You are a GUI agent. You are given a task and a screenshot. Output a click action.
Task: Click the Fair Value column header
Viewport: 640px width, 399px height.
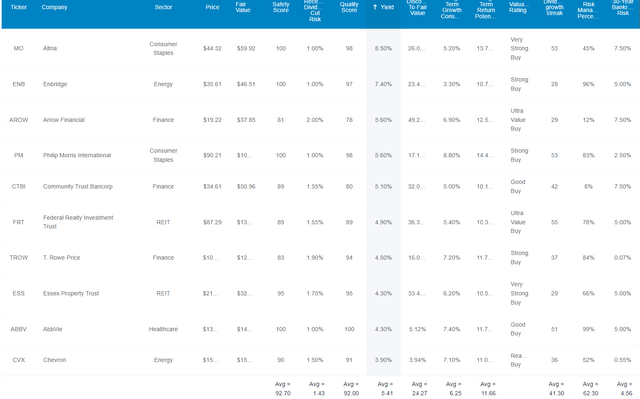tap(243, 7)
